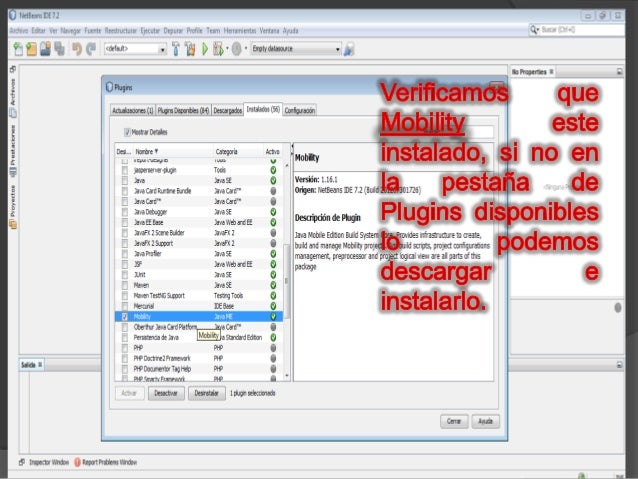Open the Inspector Window icon at bottom
The height and width of the screenshot is (479, 638).
coord(22,462)
